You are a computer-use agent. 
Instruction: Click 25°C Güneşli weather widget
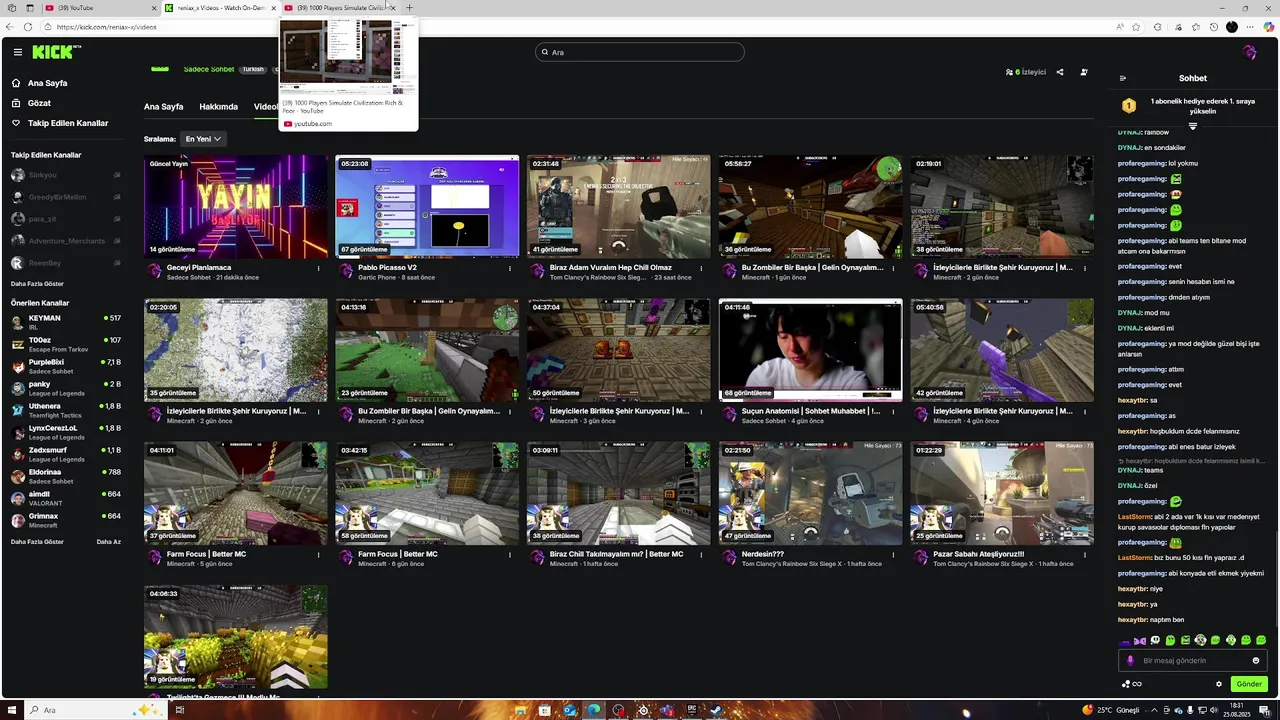[1111, 710]
